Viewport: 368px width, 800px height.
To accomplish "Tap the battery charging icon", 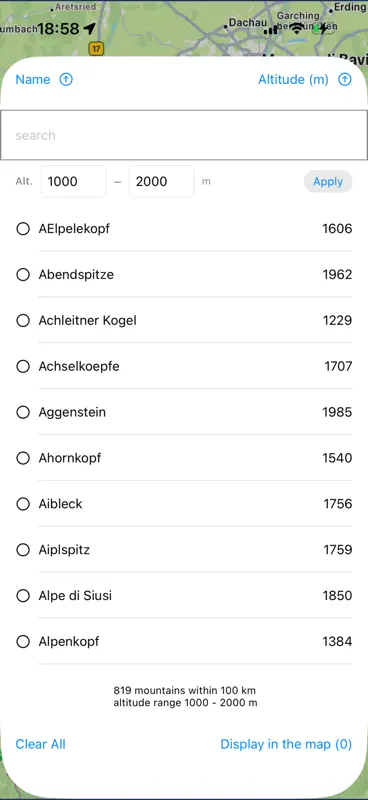I will [x=324, y=29].
